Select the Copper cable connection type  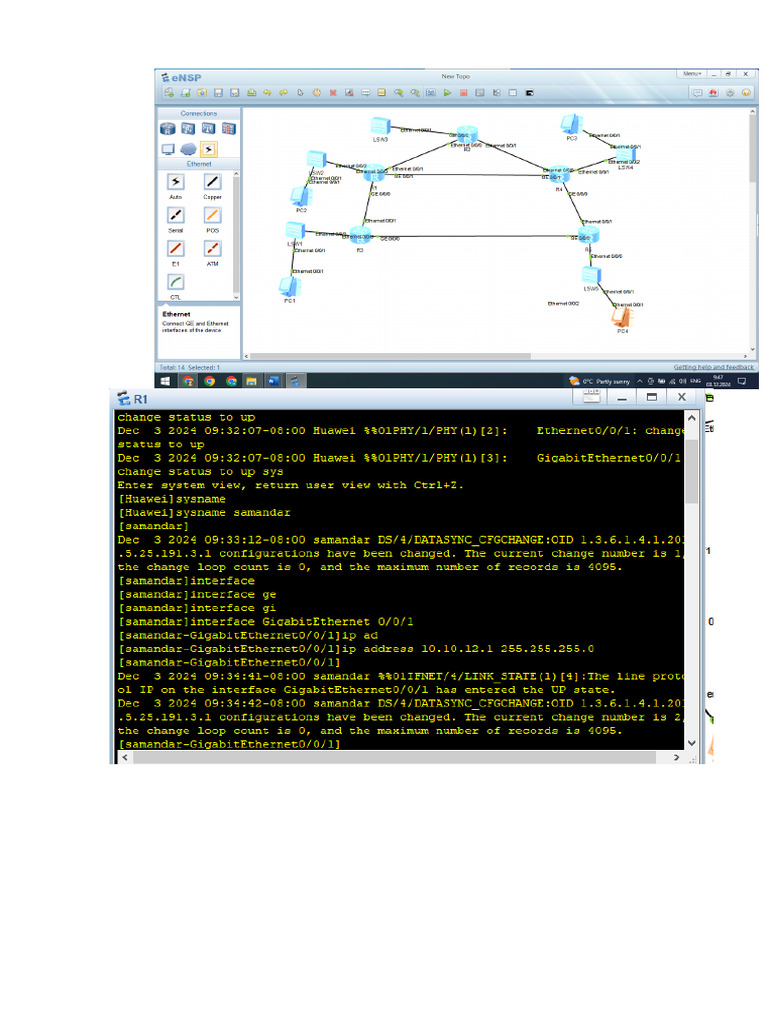tap(212, 182)
